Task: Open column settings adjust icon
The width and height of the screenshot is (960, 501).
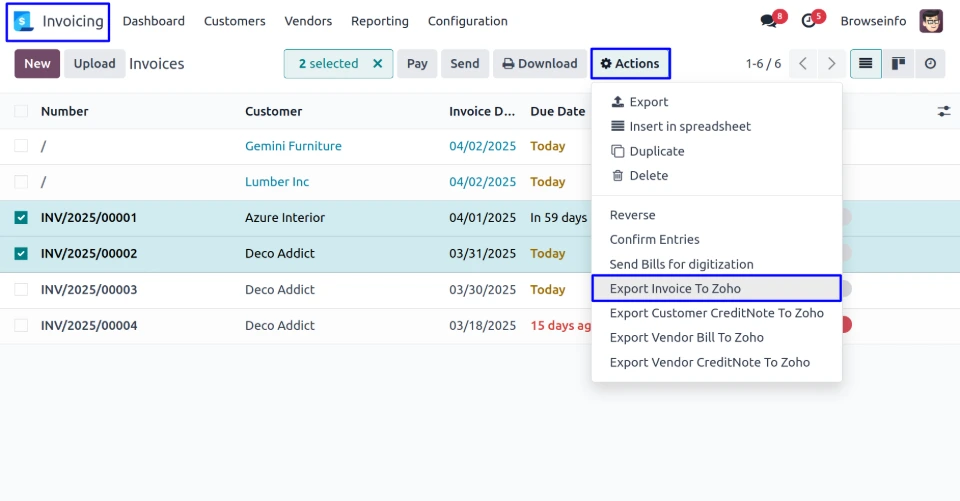Action: [x=943, y=111]
